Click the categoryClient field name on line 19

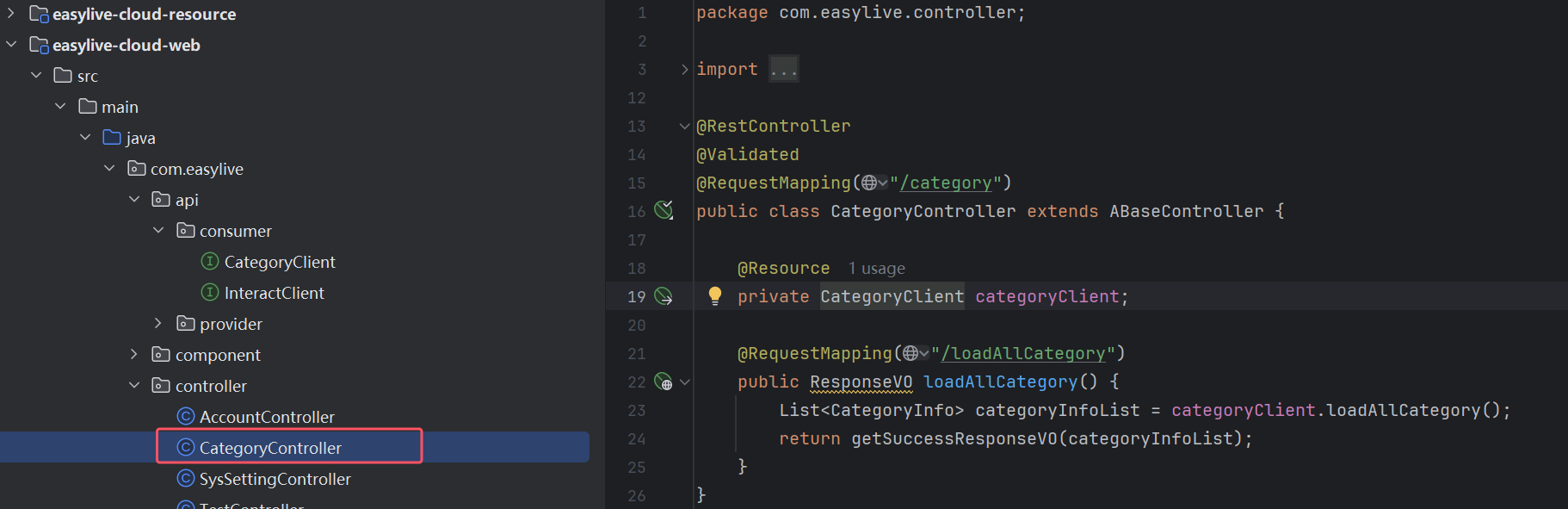pos(1047,296)
